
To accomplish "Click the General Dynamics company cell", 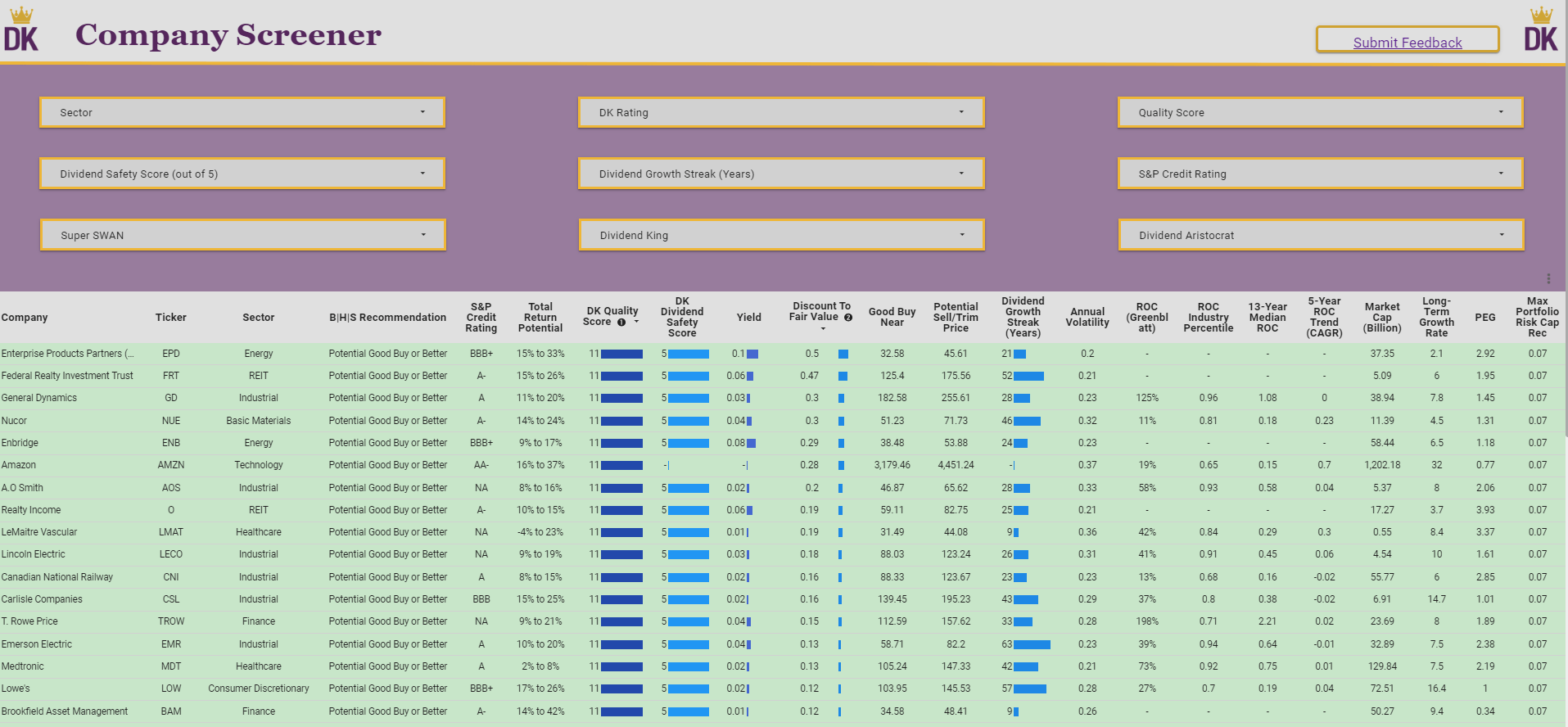I will point(39,398).
